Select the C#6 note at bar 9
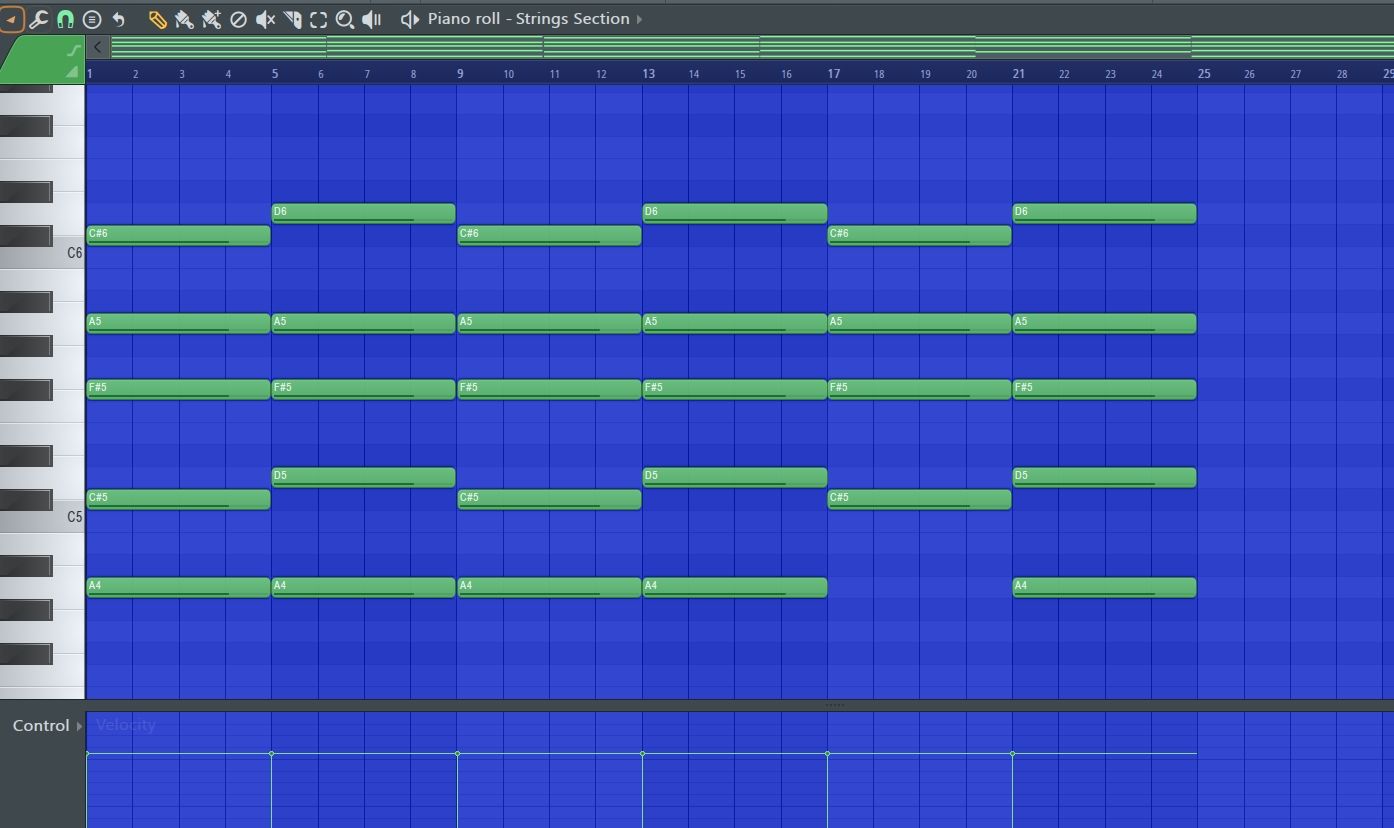The width and height of the screenshot is (1394, 828). point(549,235)
